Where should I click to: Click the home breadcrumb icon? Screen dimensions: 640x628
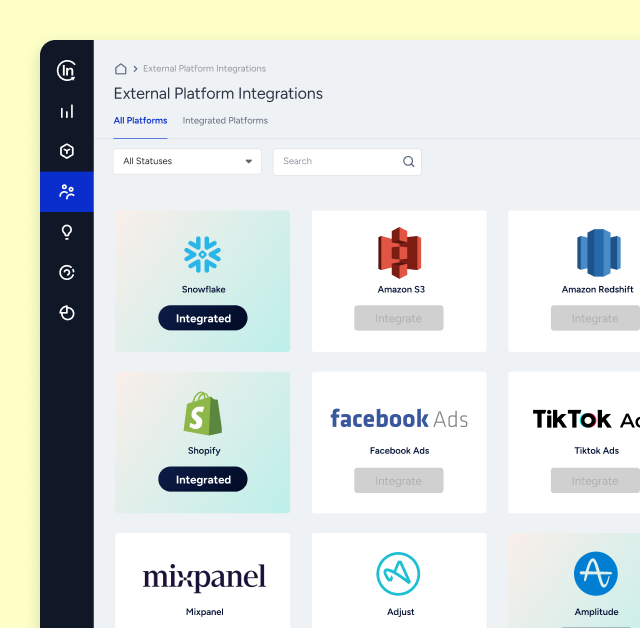pos(121,69)
